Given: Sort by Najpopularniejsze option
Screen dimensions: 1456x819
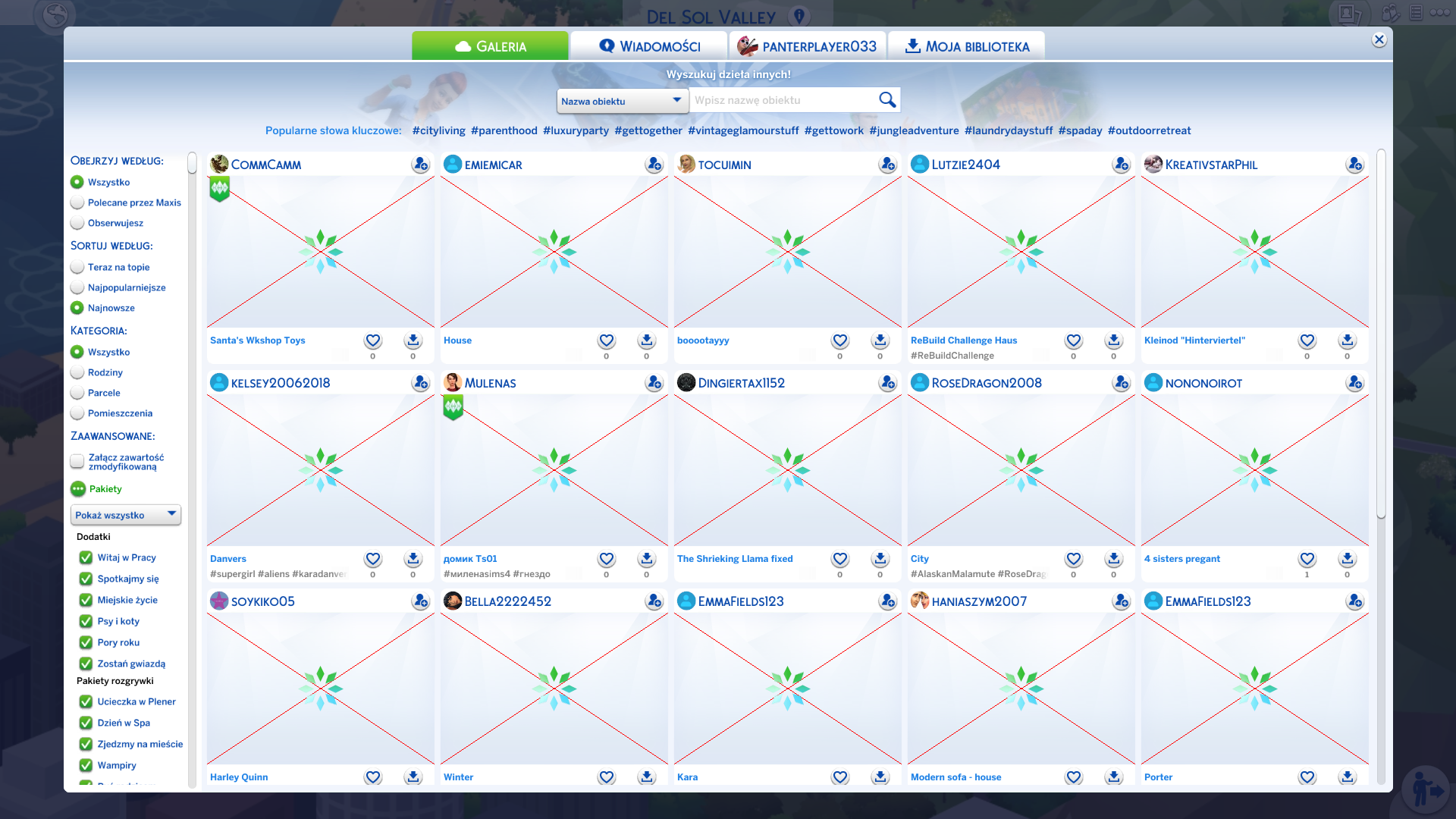Looking at the screenshot, I should tap(77, 287).
